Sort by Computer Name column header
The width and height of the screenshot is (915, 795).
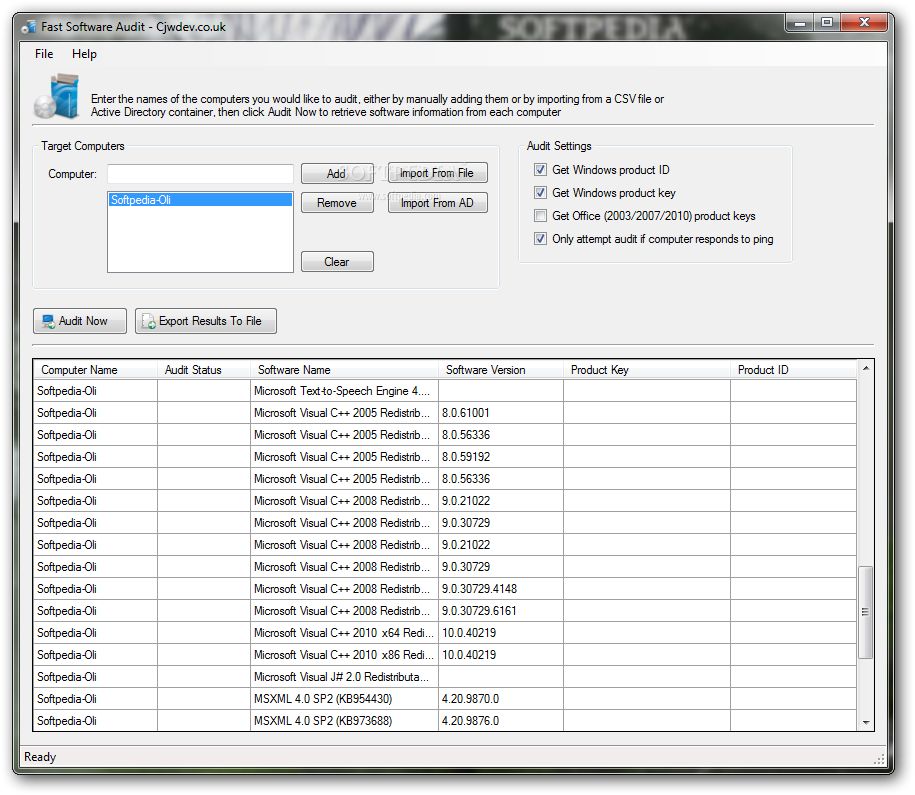[95, 370]
